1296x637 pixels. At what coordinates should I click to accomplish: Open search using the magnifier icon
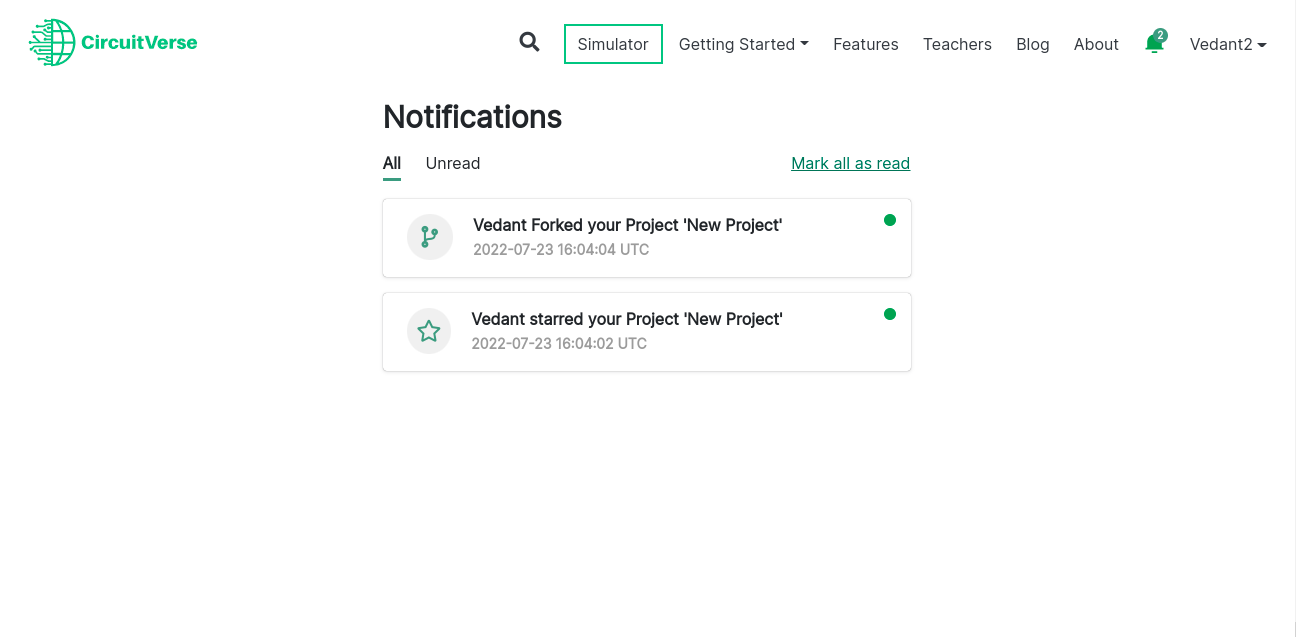529,43
